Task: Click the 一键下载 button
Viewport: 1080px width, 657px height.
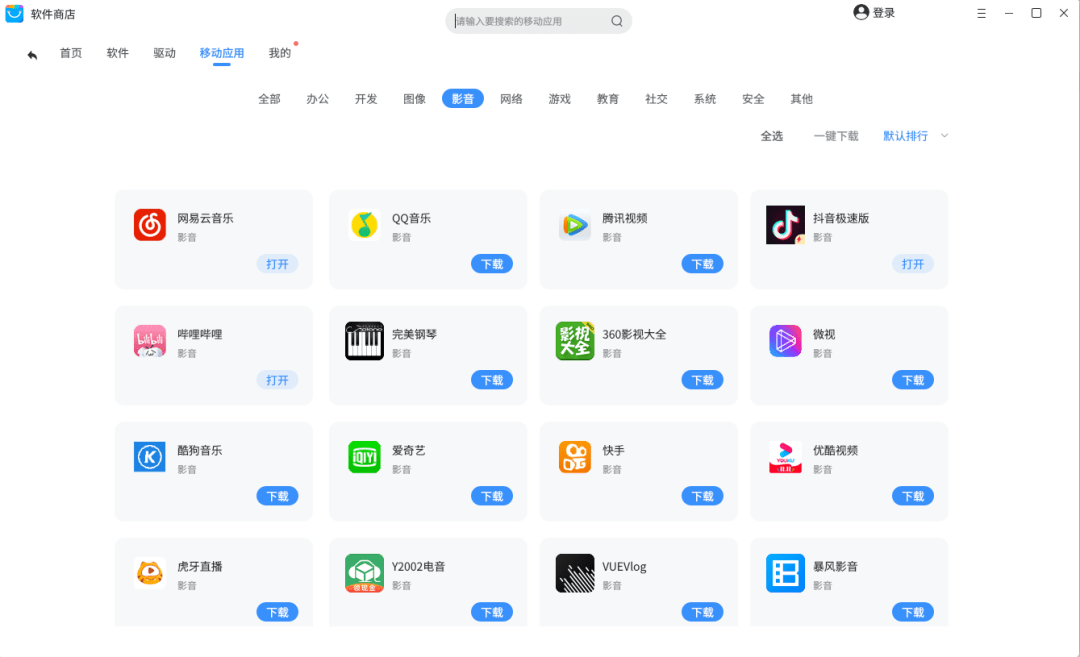Action: tap(836, 136)
